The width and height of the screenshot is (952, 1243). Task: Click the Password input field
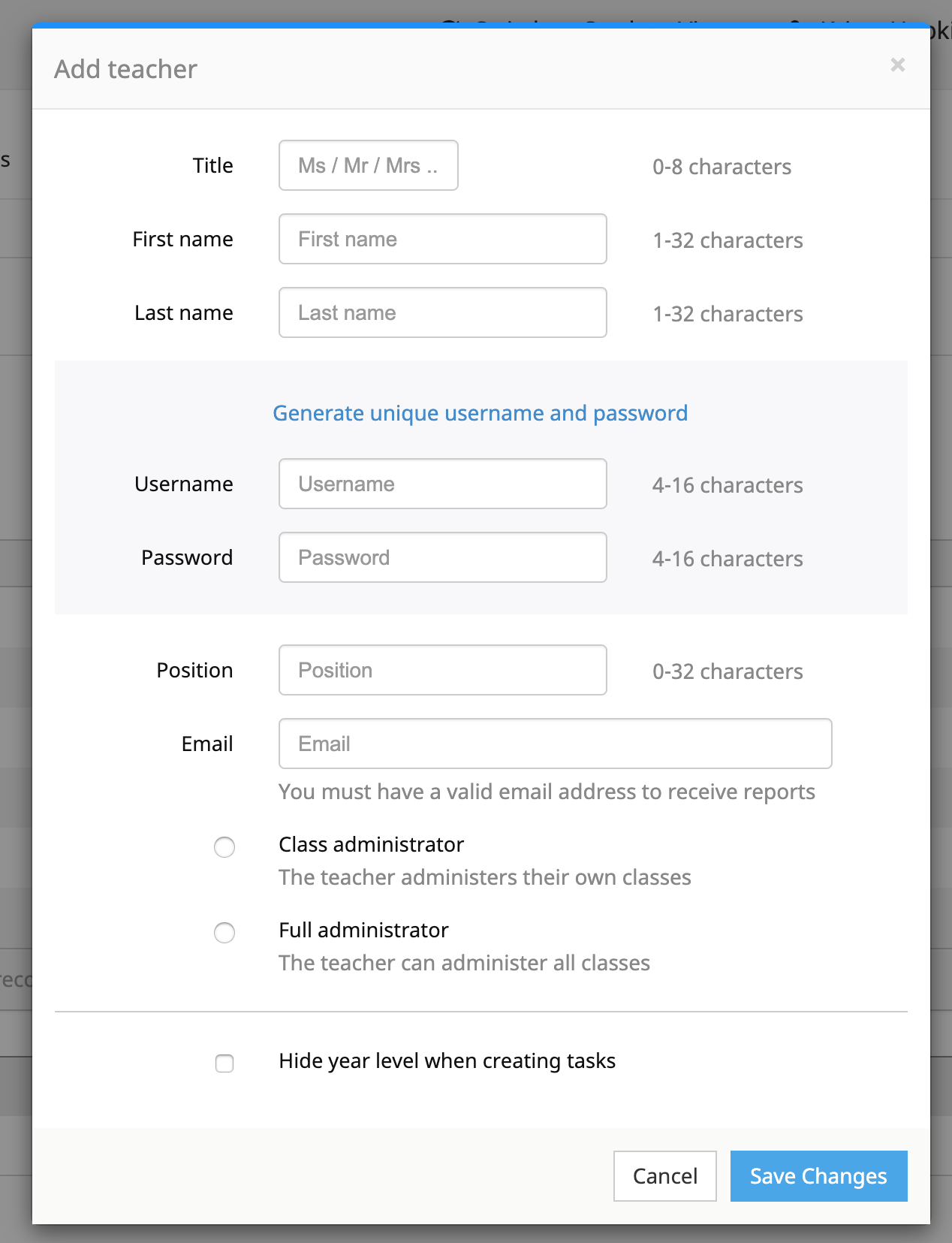[x=442, y=557]
